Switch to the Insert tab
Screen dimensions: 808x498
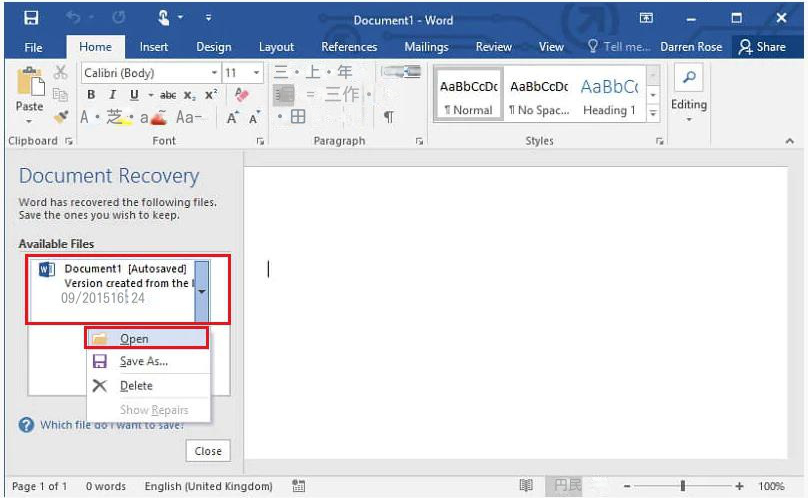point(154,47)
